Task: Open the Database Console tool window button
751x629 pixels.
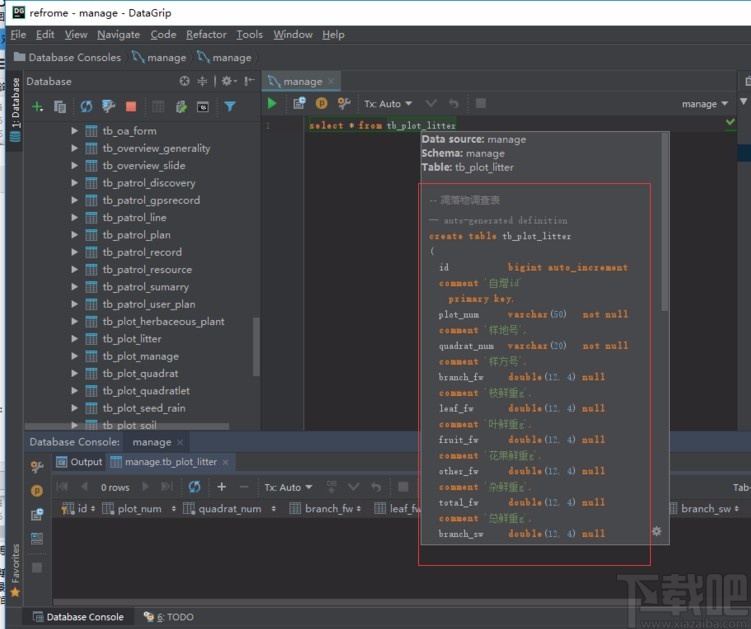Action: coord(78,617)
